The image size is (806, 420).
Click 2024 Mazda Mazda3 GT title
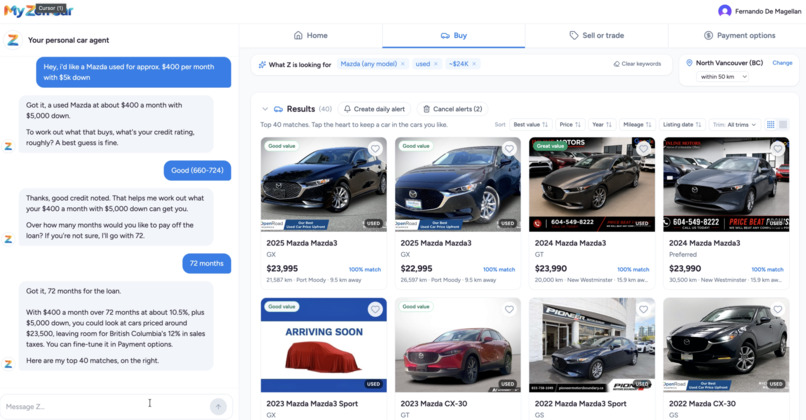point(570,243)
